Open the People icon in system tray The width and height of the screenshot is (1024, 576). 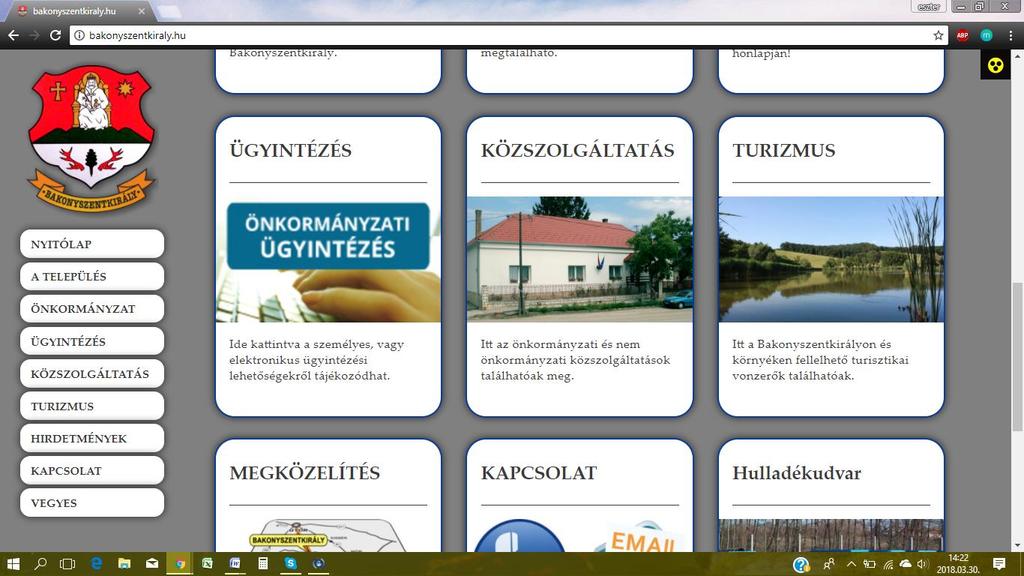pyautogui.click(x=829, y=564)
